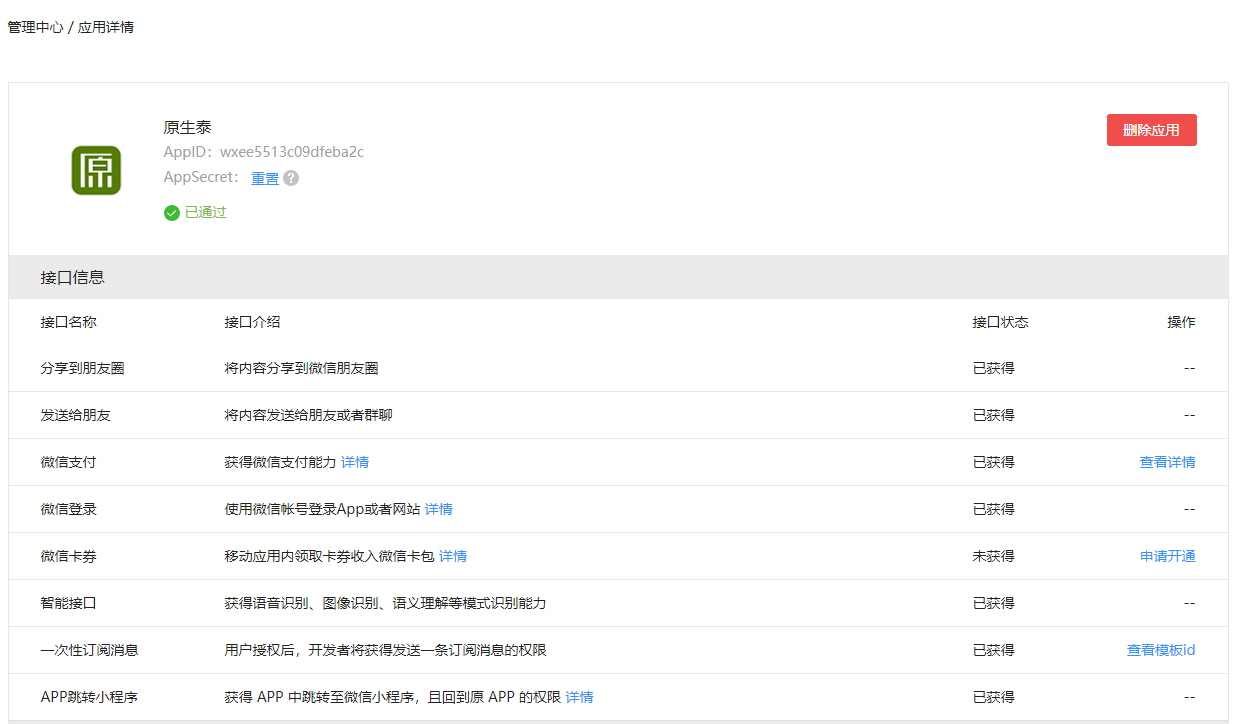Click the 智能接口 interface name

[x=69, y=603]
